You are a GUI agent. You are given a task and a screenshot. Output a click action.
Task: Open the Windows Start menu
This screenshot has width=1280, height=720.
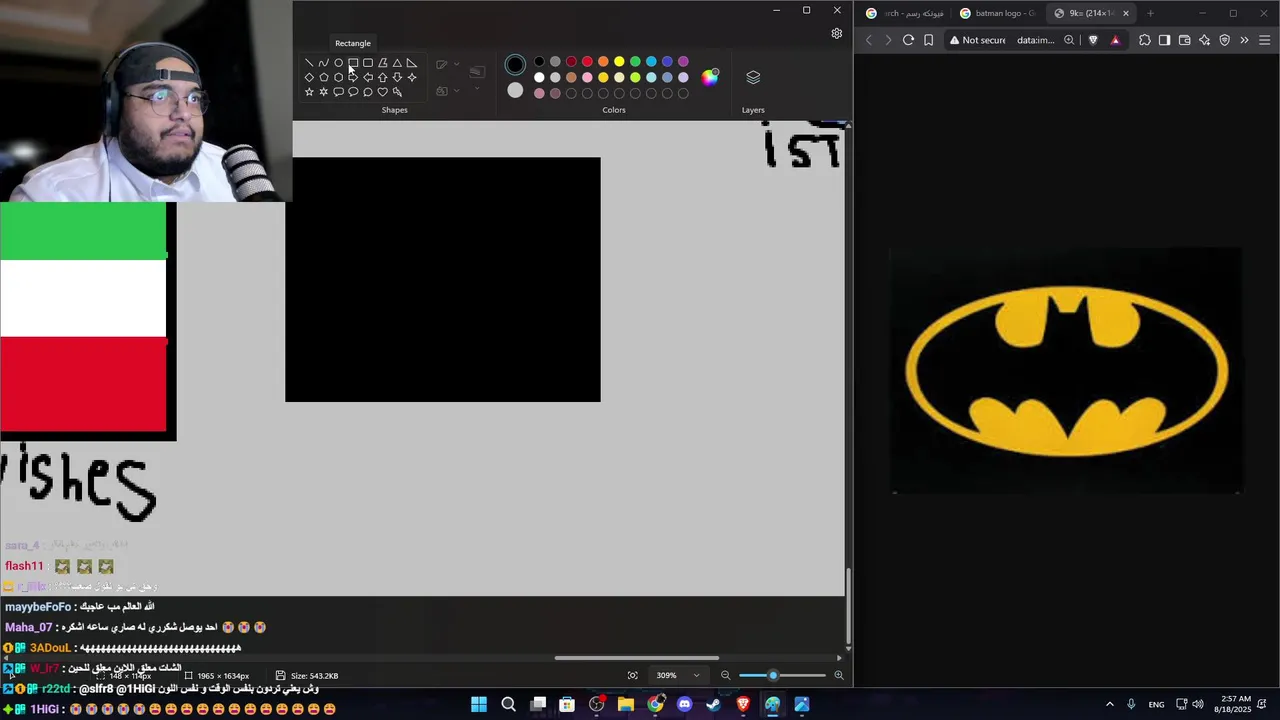click(479, 704)
